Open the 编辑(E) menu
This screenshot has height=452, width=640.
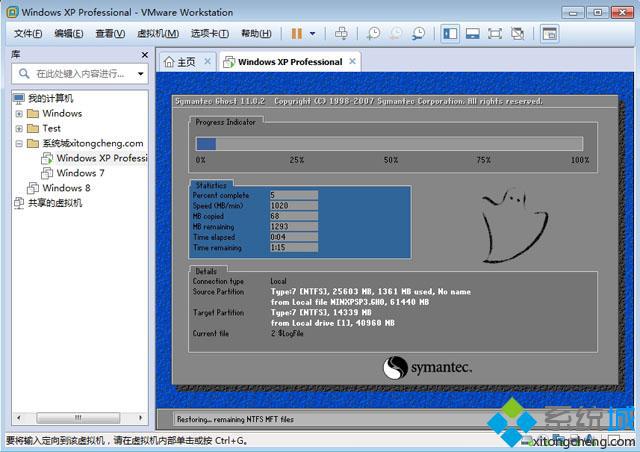click(69, 33)
